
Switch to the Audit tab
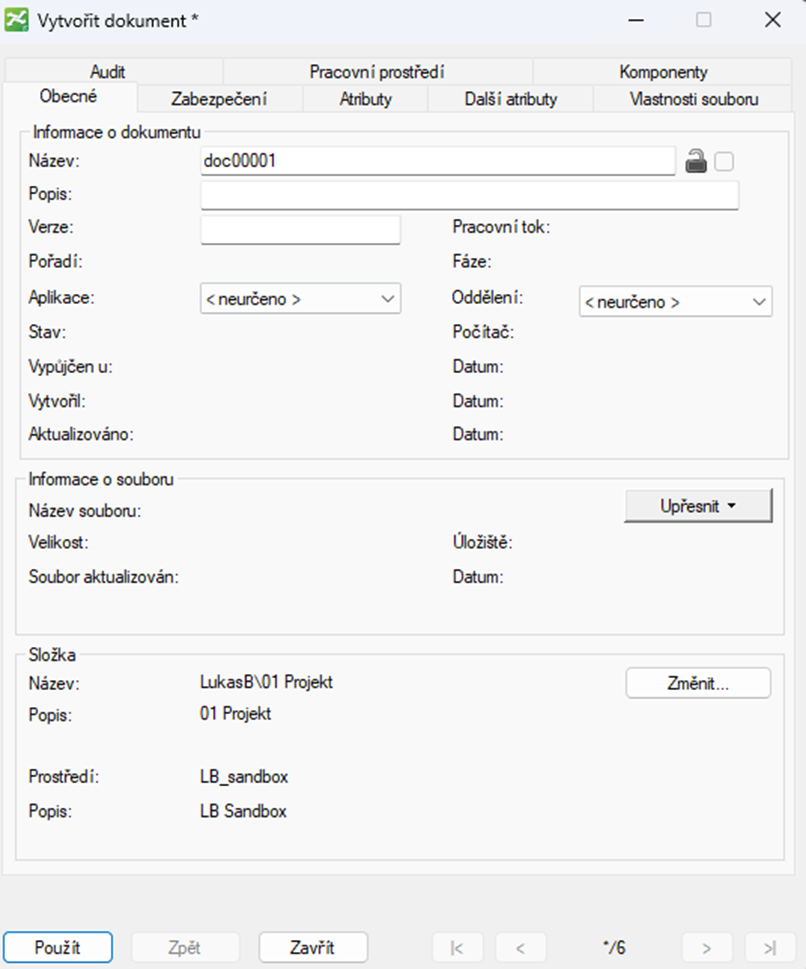coord(107,72)
